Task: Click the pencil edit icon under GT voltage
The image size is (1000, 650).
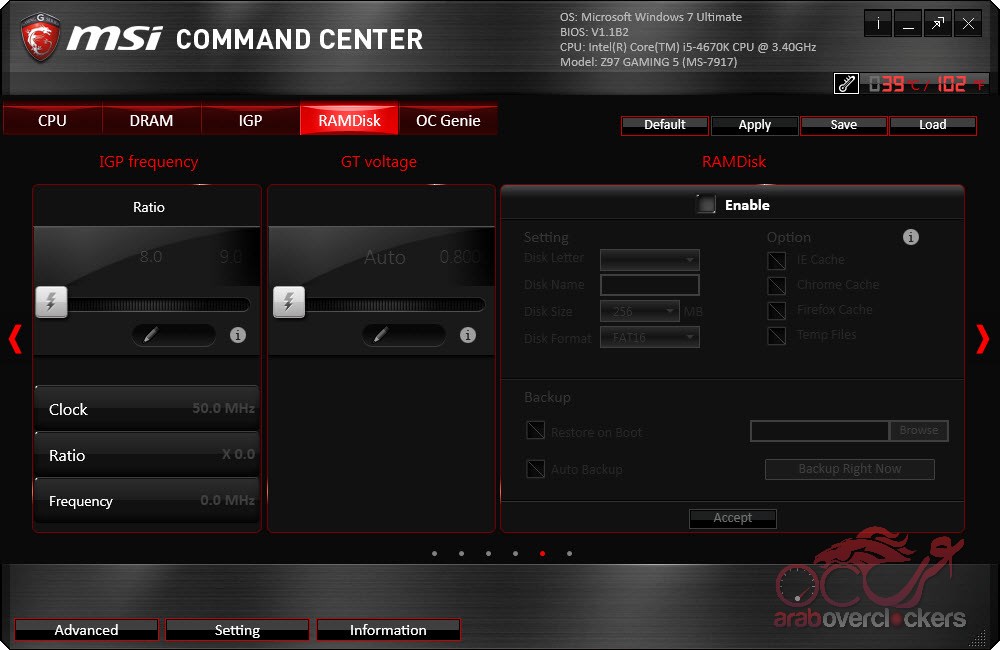Action: tap(381, 335)
